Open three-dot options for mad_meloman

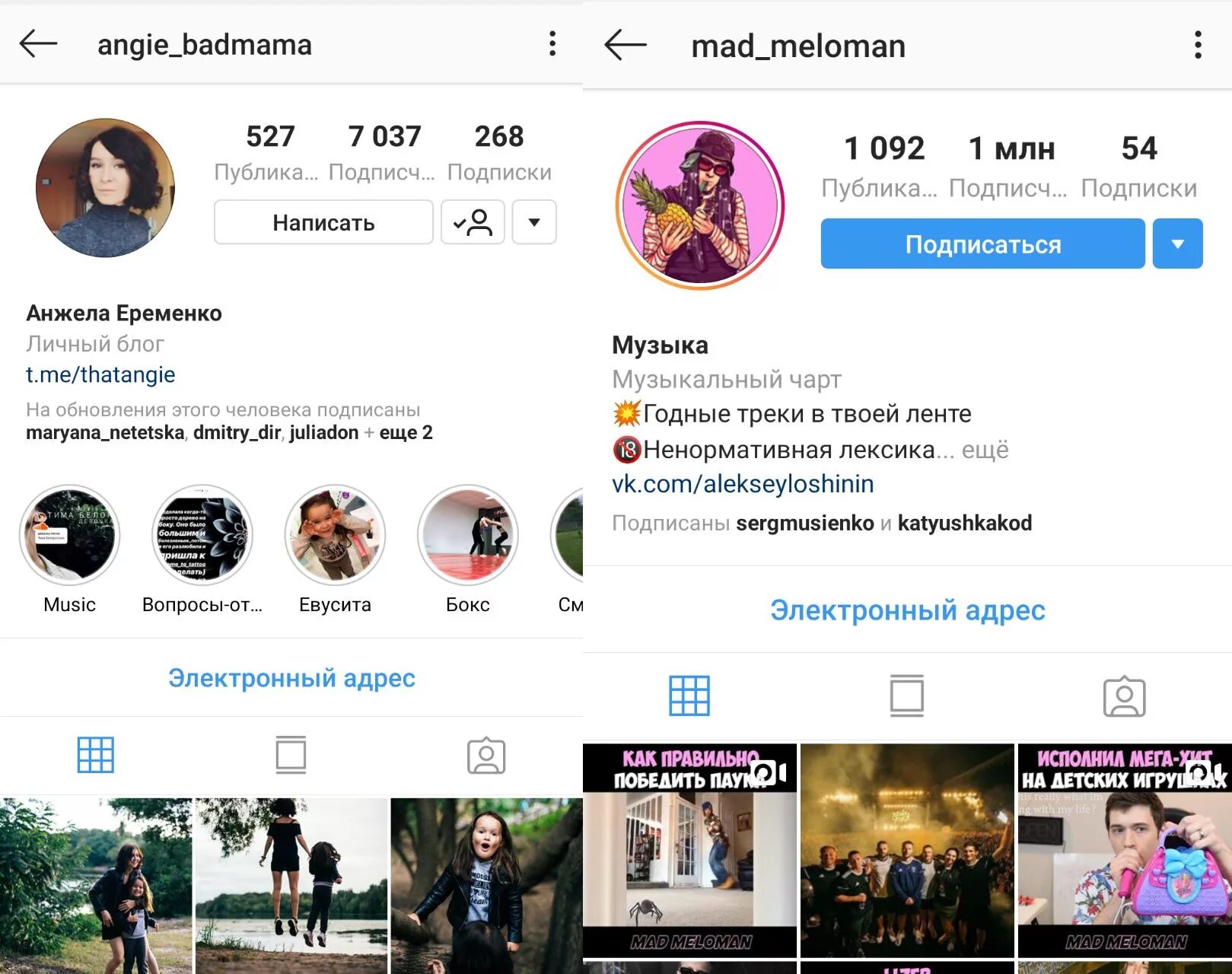click(1198, 46)
